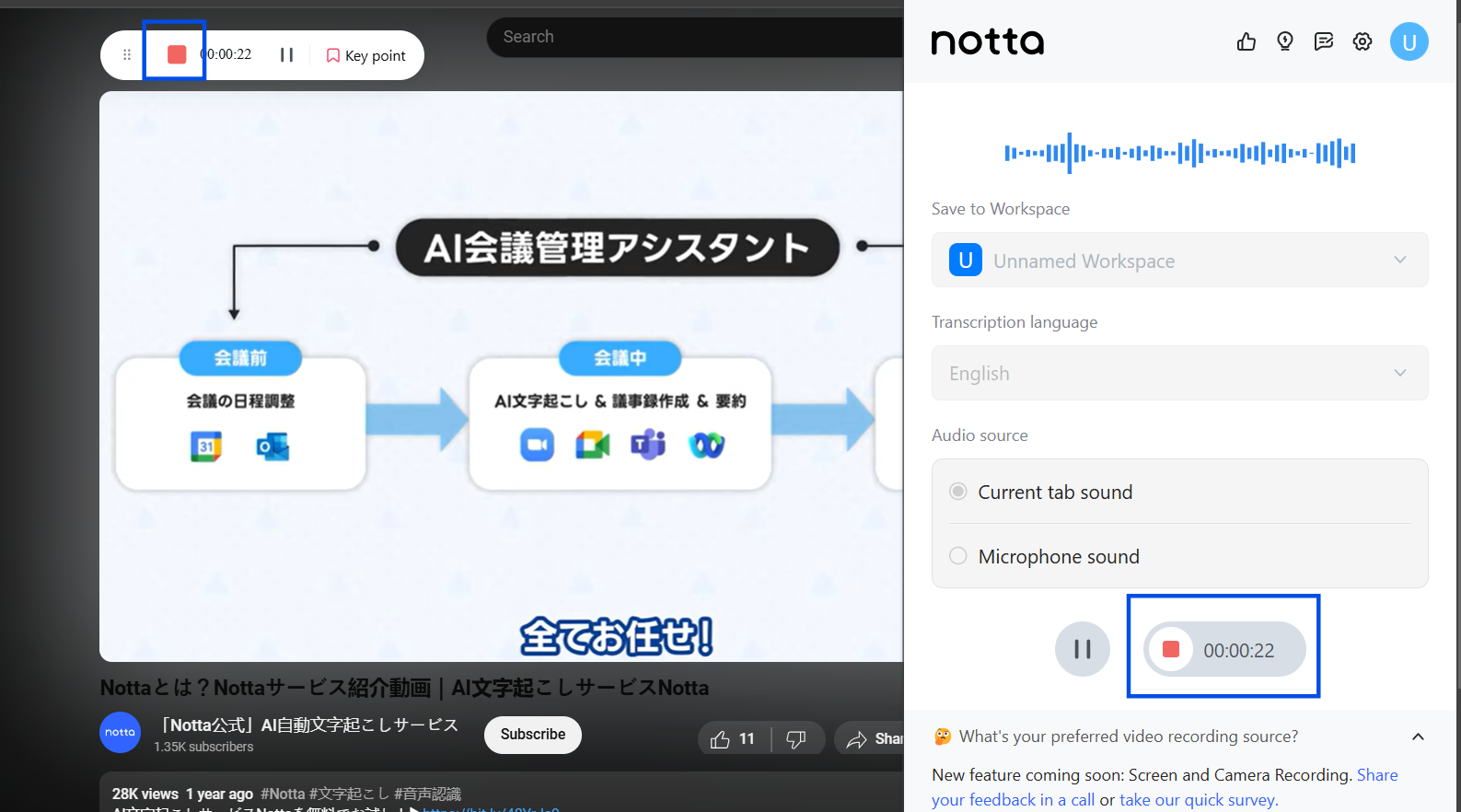
Task: Dislike the YouTube video
Action: (x=796, y=738)
